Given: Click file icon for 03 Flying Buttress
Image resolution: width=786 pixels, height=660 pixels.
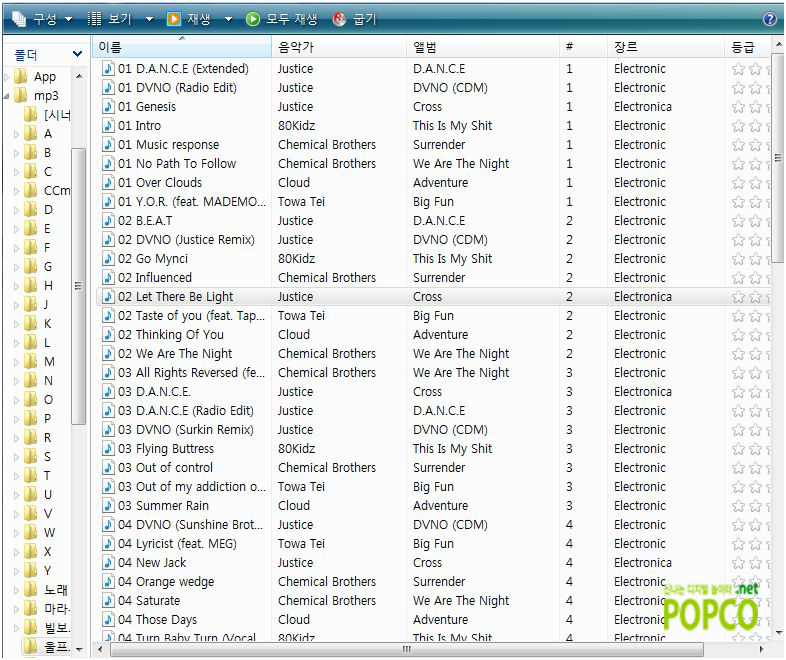Looking at the screenshot, I should pos(108,449).
